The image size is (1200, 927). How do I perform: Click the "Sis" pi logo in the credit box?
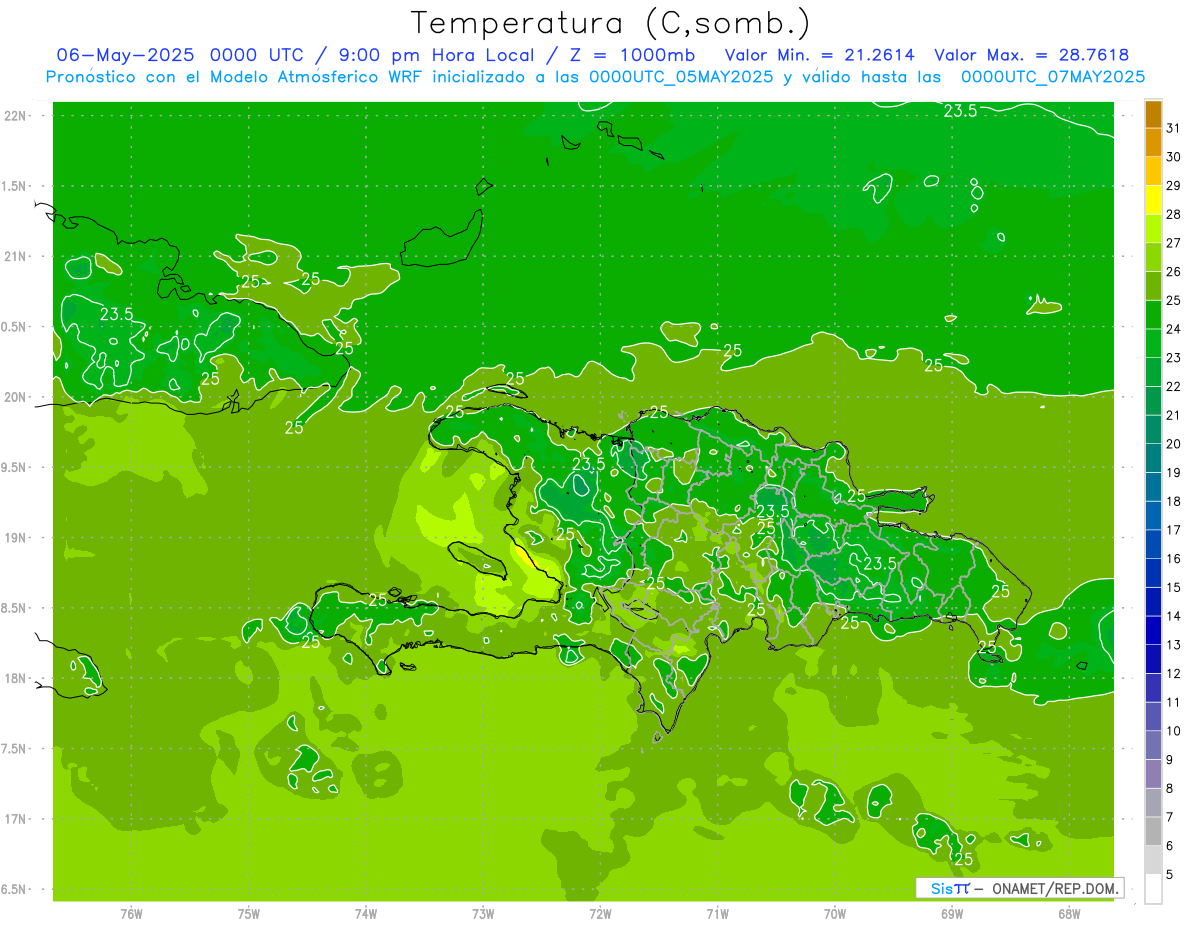point(950,888)
